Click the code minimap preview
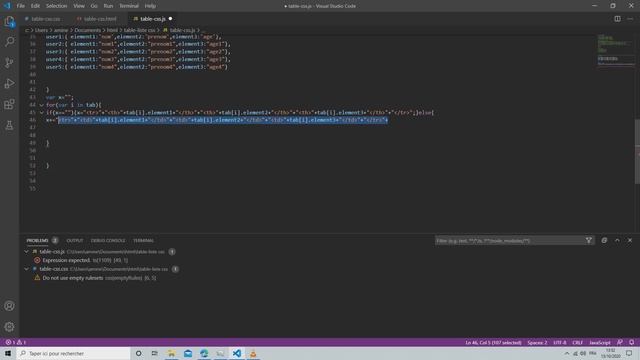 [x=616, y=50]
